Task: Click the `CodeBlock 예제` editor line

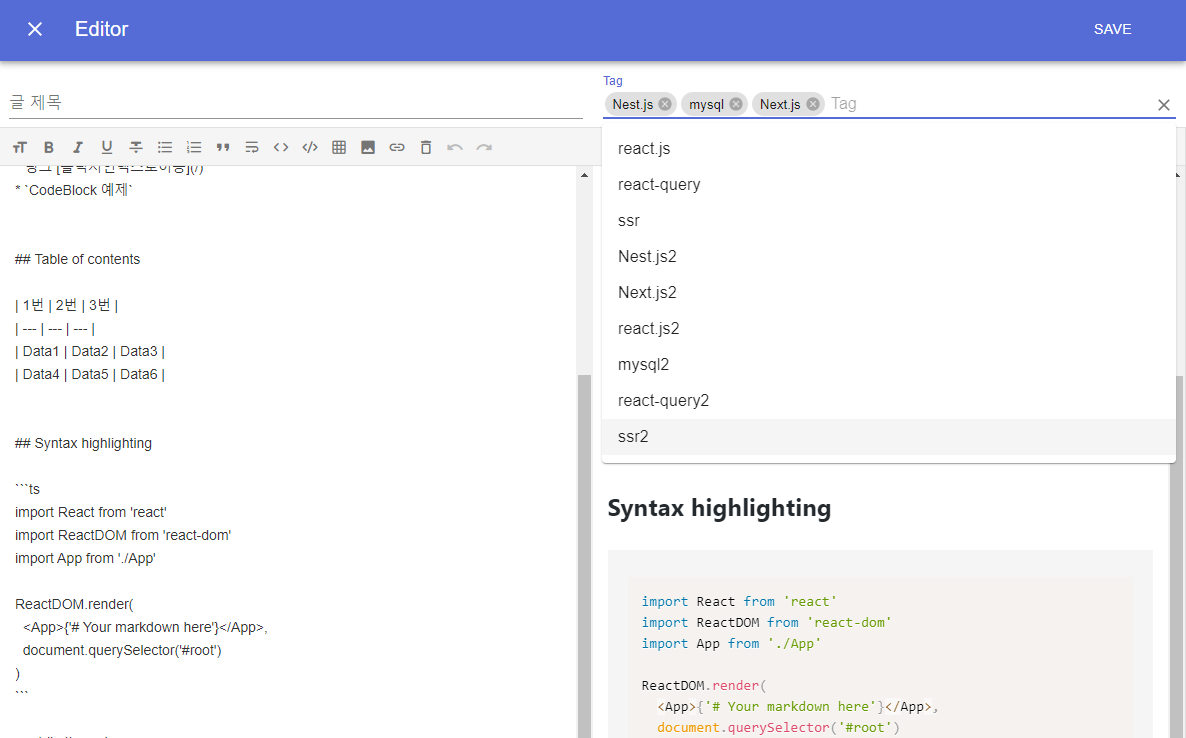Action: click(73, 190)
